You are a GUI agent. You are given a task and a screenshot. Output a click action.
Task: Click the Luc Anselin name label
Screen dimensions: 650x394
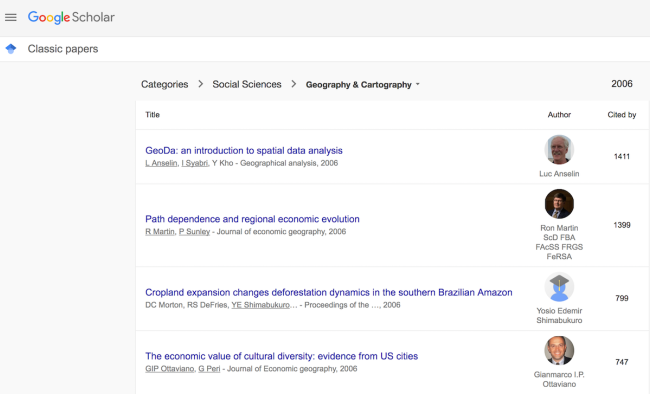coord(559,174)
